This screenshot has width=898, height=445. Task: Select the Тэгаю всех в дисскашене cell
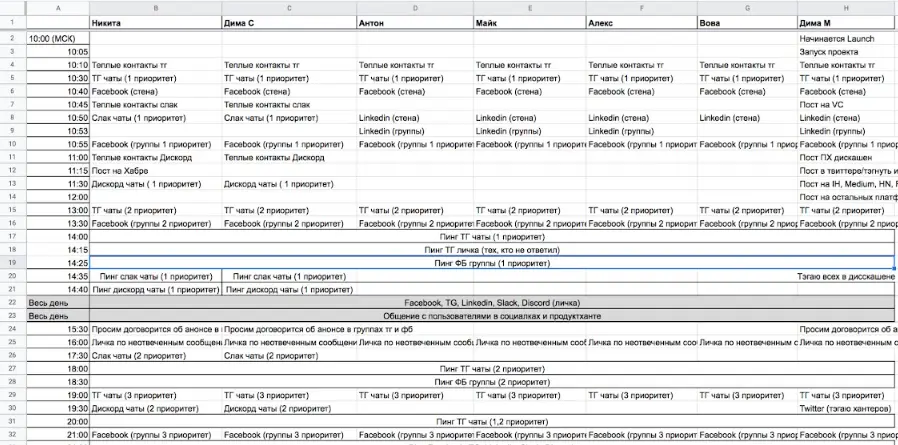click(x=848, y=276)
